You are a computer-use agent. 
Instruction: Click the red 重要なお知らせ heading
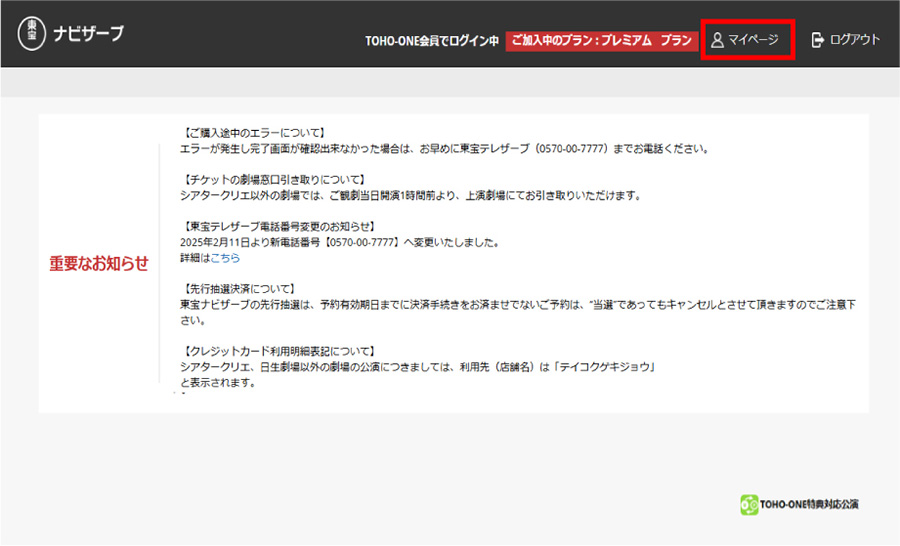[x=99, y=264]
